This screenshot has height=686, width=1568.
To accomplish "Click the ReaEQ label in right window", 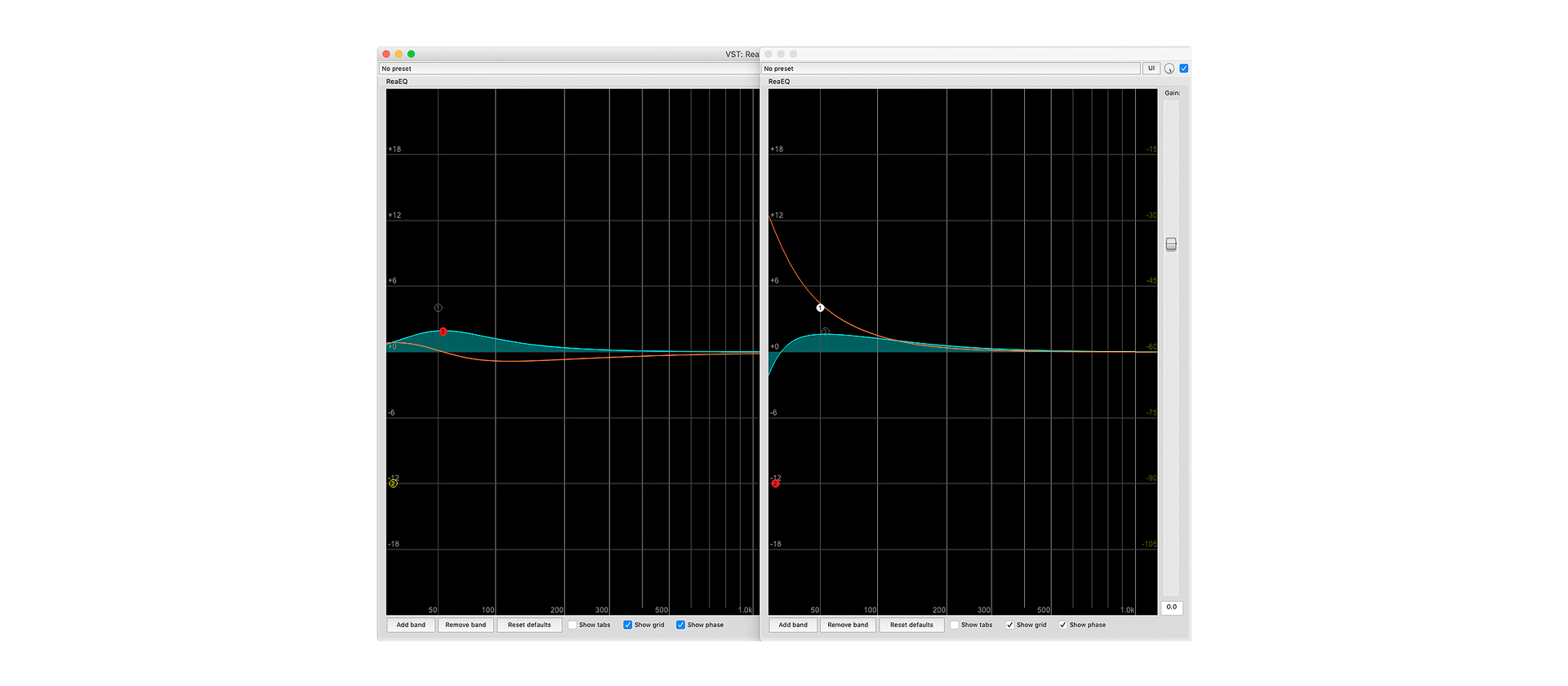I will point(779,82).
